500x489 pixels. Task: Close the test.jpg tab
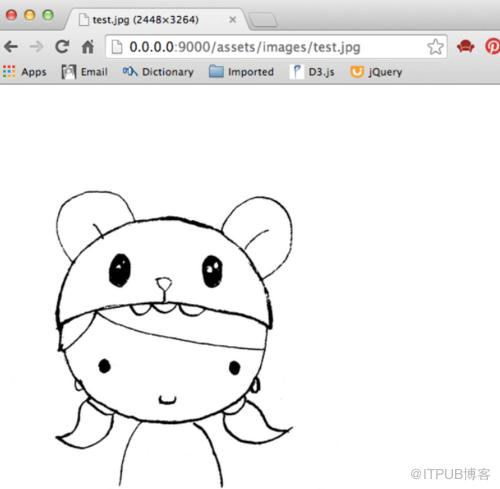click(233, 20)
